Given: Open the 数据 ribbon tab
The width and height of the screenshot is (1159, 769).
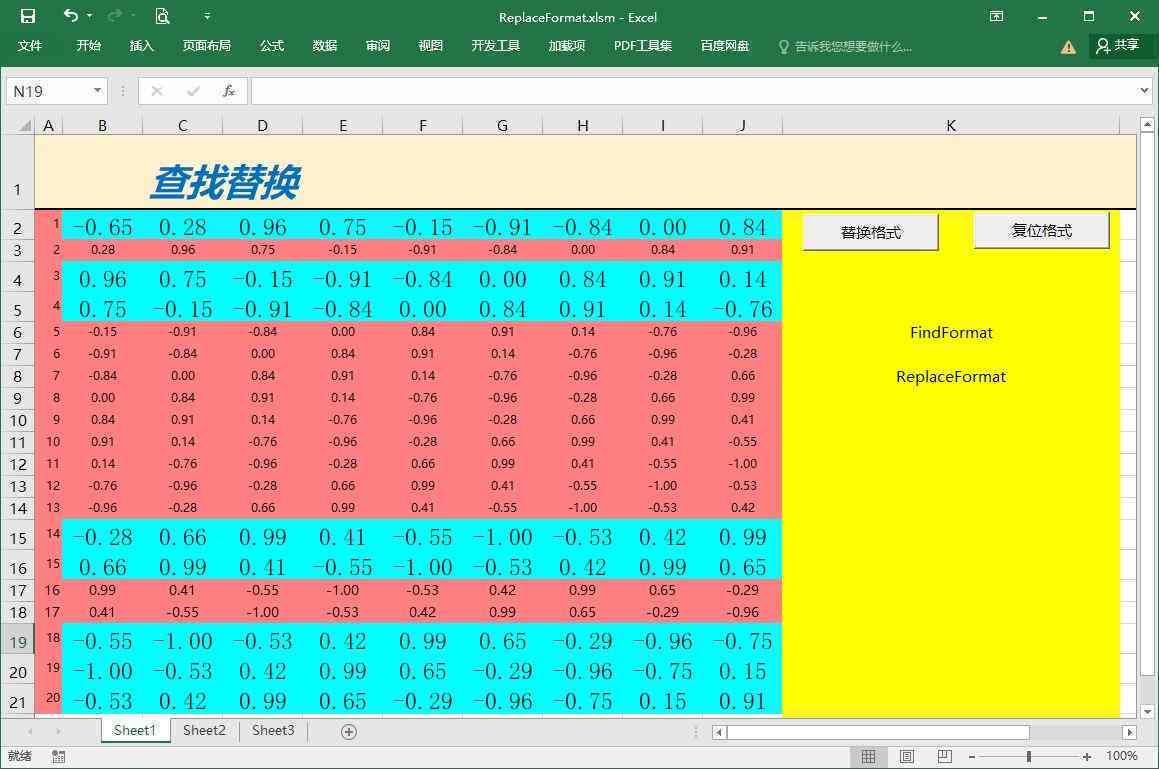Looking at the screenshot, I should (324, 46).
